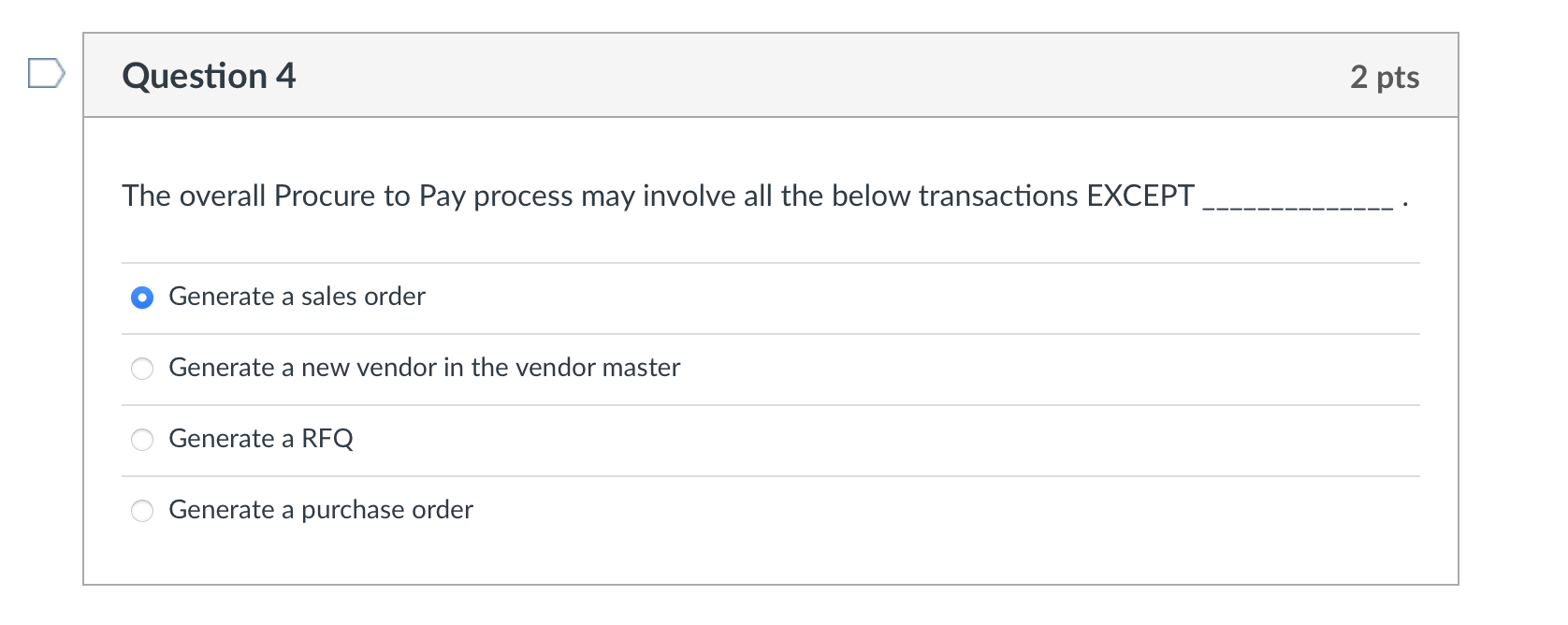The height and width of the screenshot is (625, 1568).
Task: Click the Question 4 title text
Action: tap(208, 77)
